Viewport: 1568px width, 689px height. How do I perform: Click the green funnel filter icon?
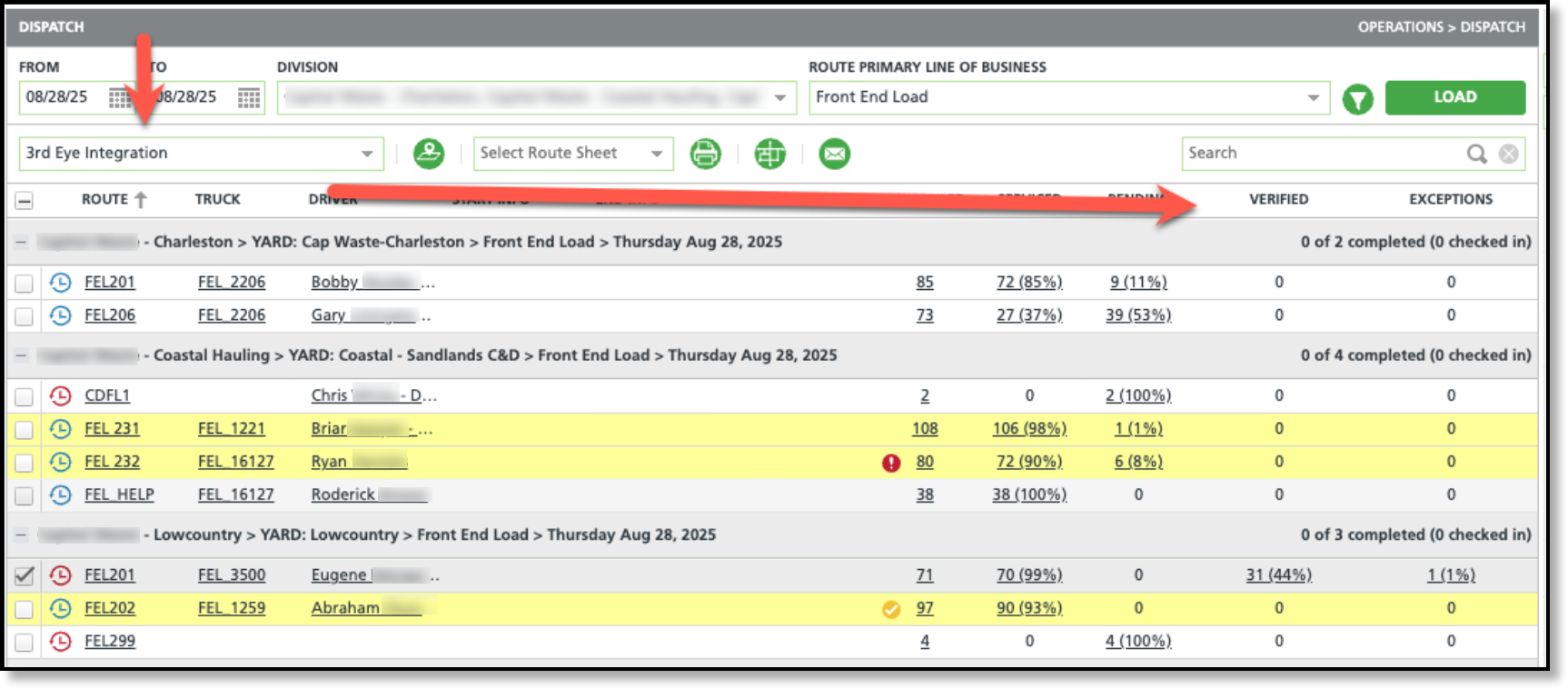click(x=1357, y=98)
